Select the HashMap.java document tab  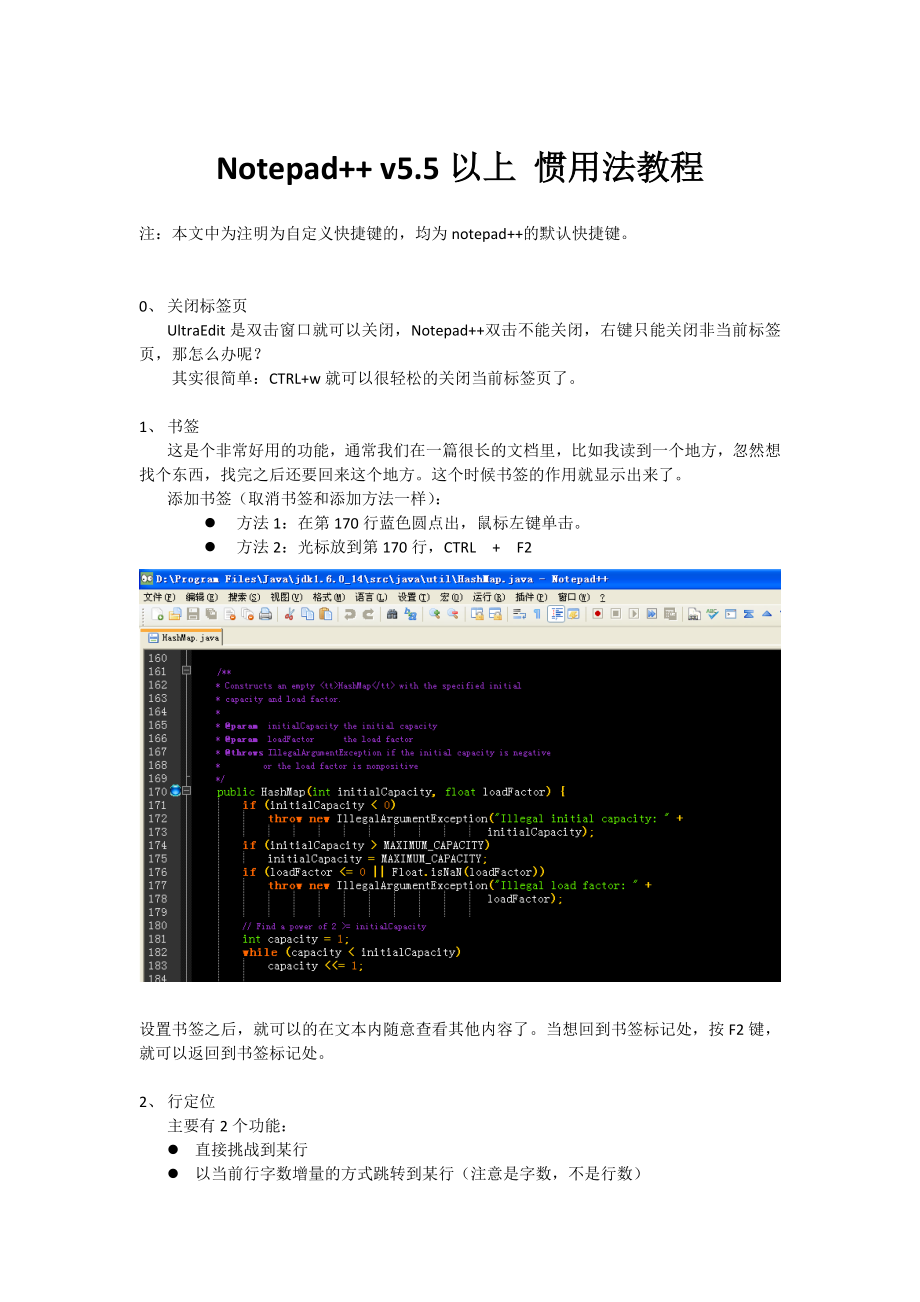coord(184,638)
